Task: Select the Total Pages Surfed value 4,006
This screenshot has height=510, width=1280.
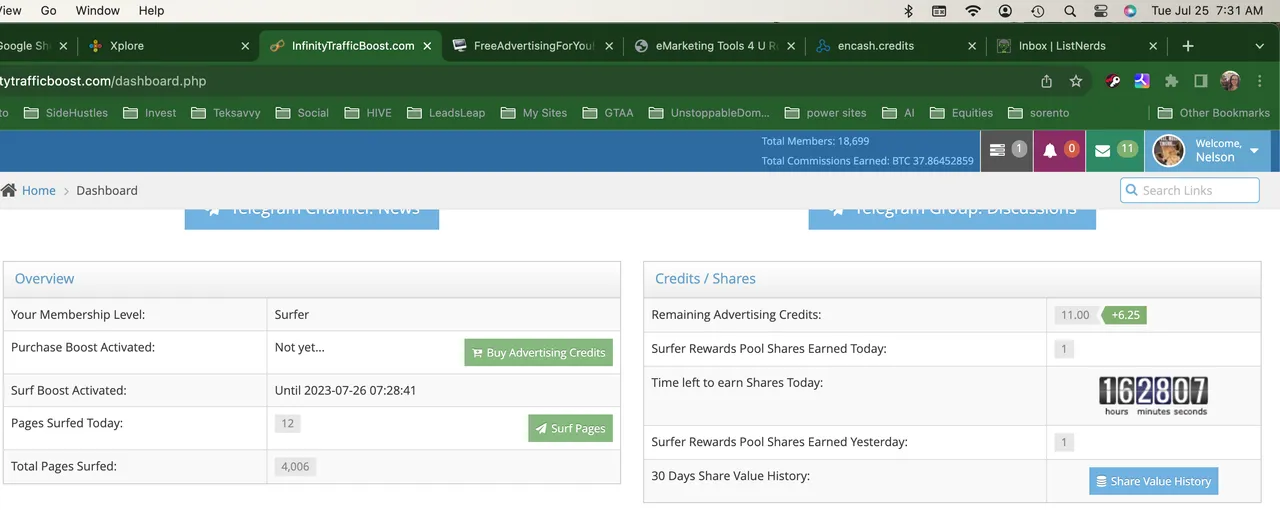Action: tap(296, 466)
